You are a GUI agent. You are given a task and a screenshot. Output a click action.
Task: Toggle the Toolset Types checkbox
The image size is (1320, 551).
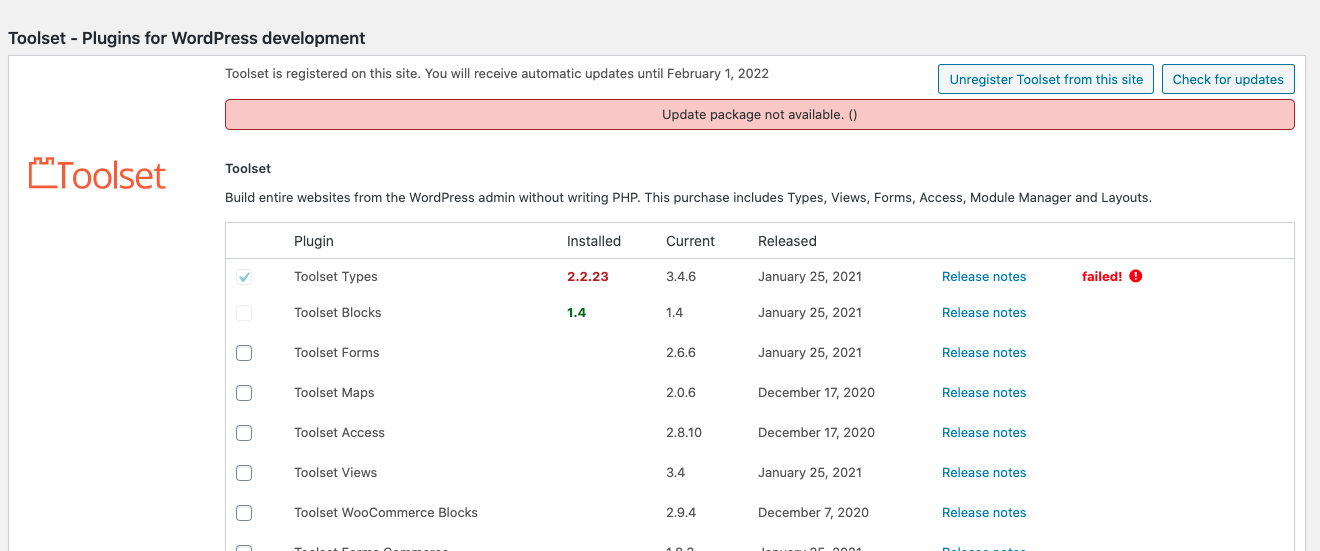pyautogui.click(x=244, y=277)
